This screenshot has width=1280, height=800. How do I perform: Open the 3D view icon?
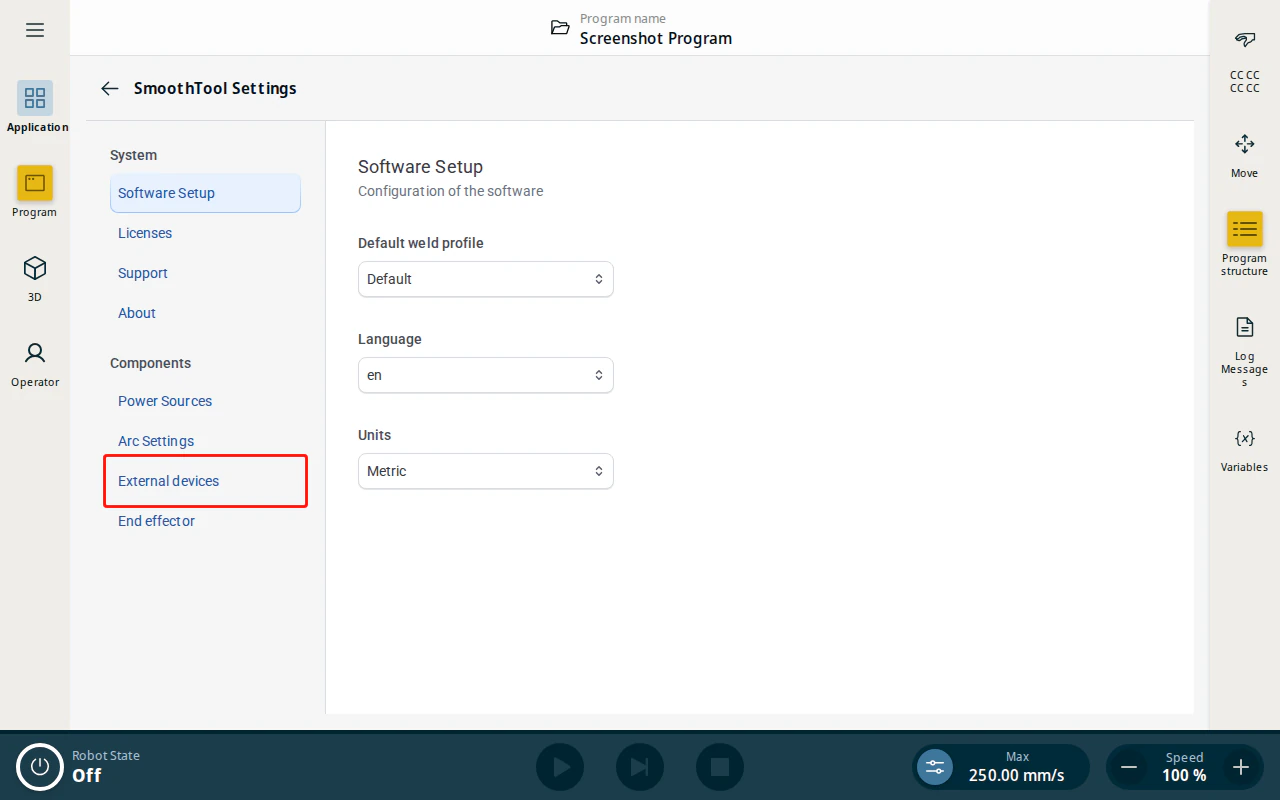35,268
